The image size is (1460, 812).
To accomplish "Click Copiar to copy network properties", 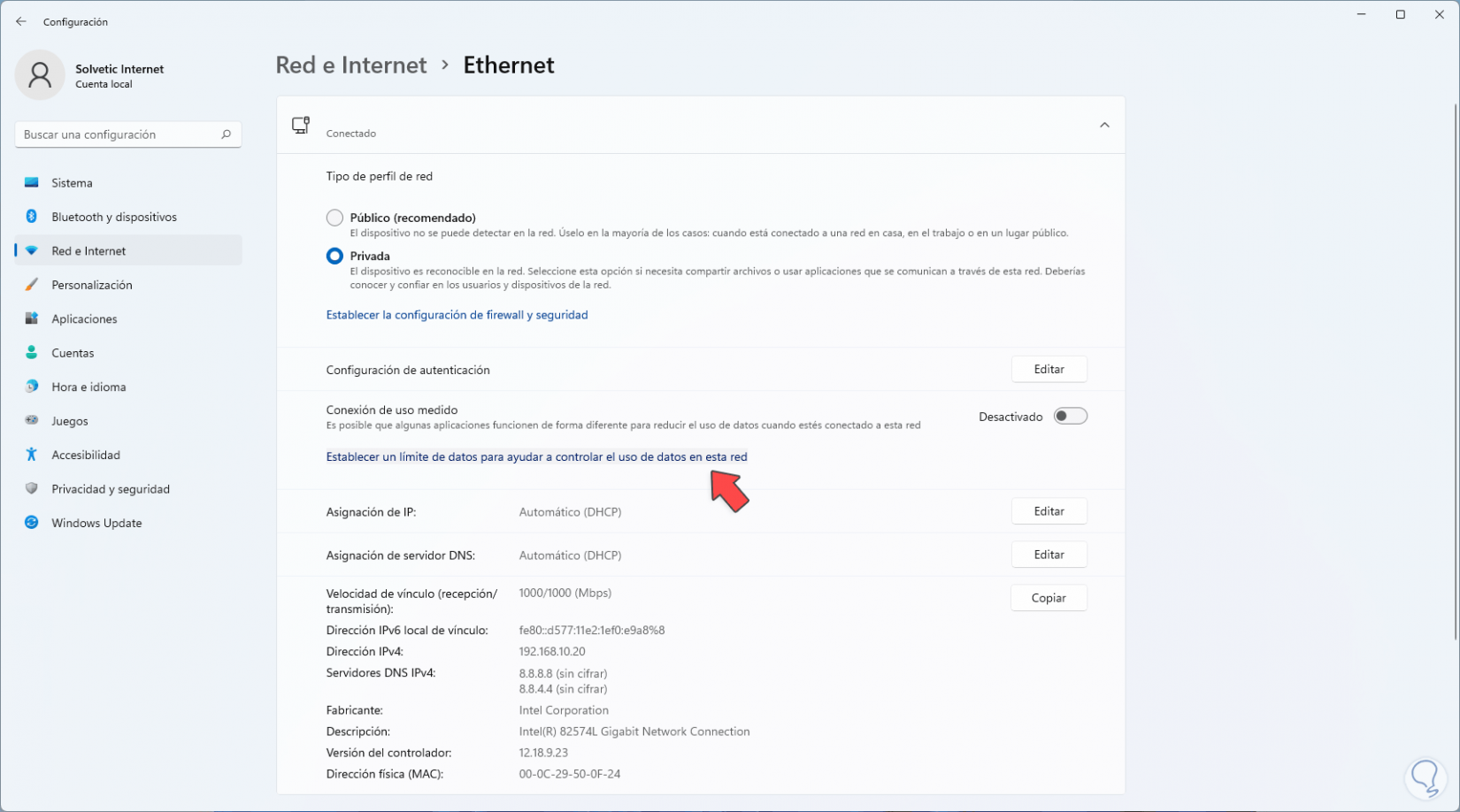I will tap(1049, 598).
